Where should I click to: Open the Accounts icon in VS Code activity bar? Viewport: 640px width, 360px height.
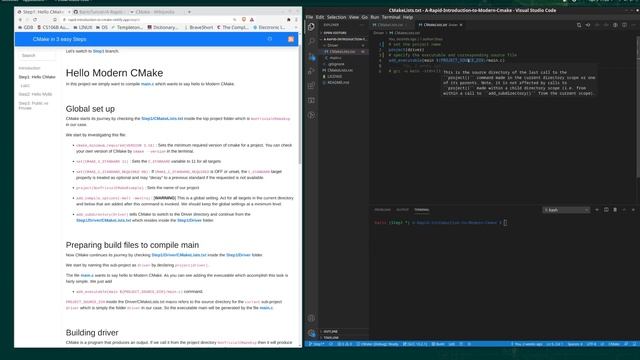(311, 318)
